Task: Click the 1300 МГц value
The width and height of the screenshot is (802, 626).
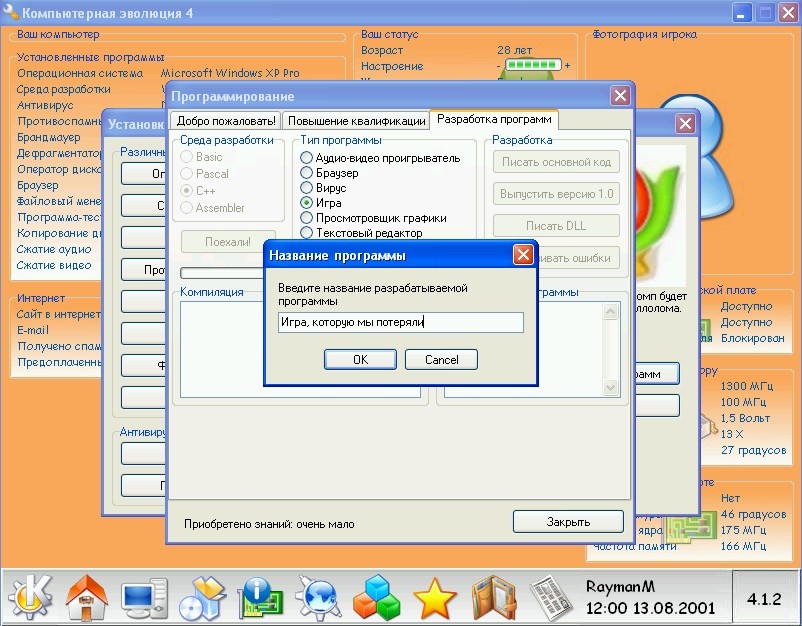Action: 747,386
